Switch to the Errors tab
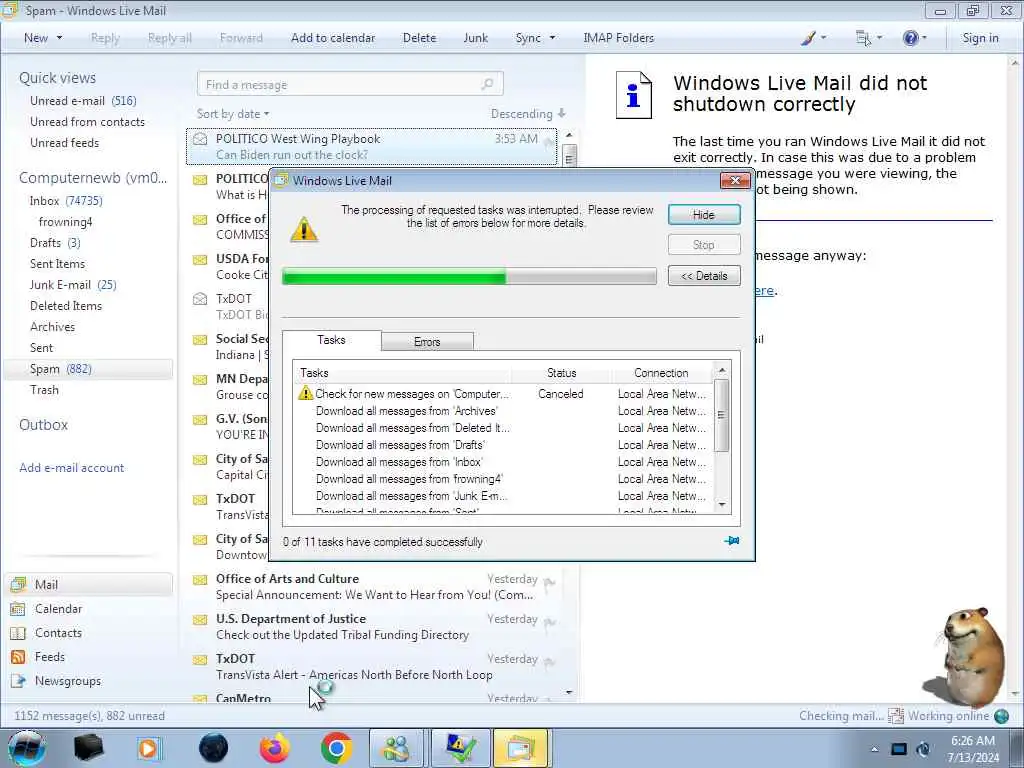This screenshot has width=1024, height=768. point(427,342)
